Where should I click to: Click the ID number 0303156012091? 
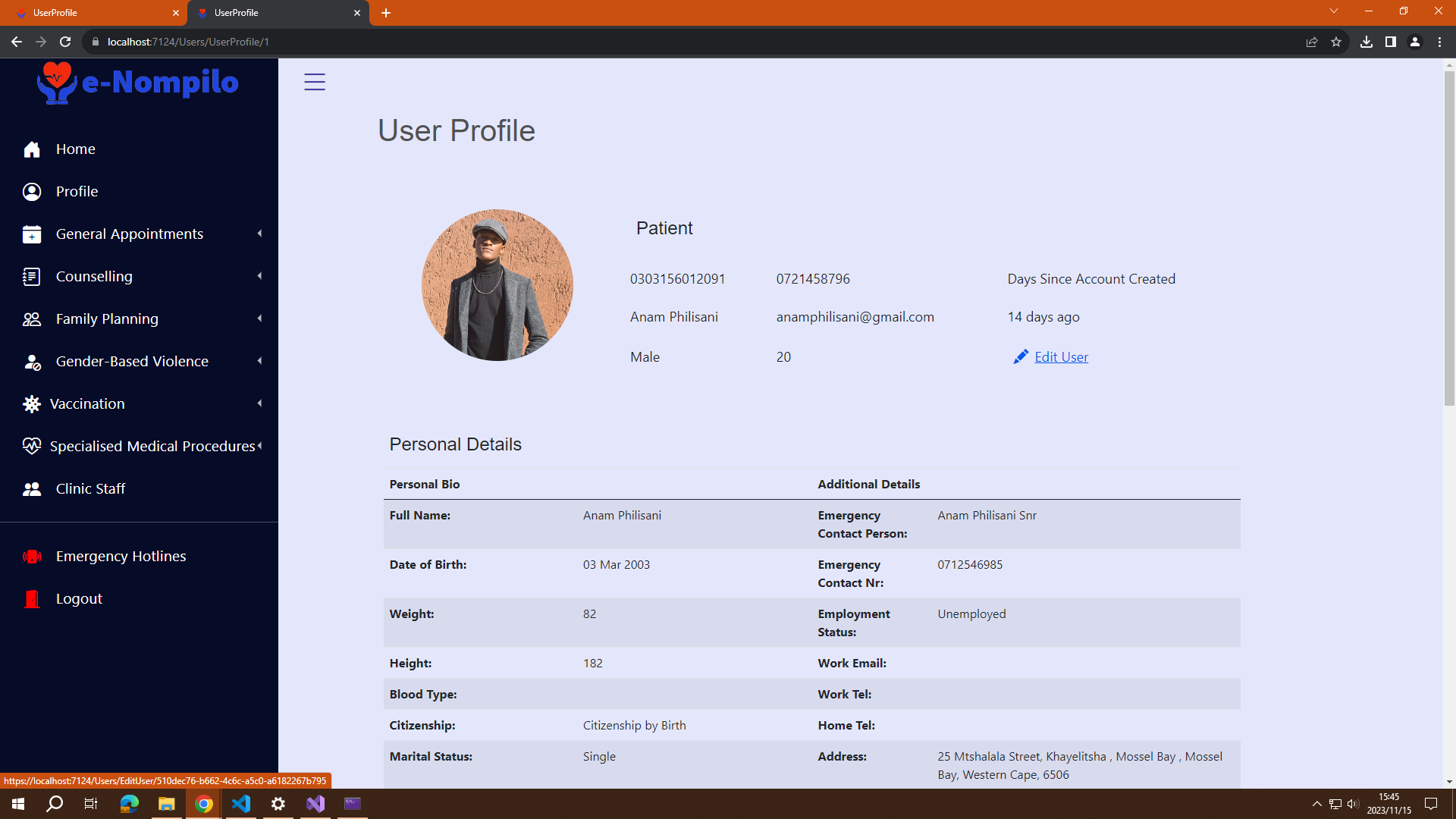tap(677, 279)
